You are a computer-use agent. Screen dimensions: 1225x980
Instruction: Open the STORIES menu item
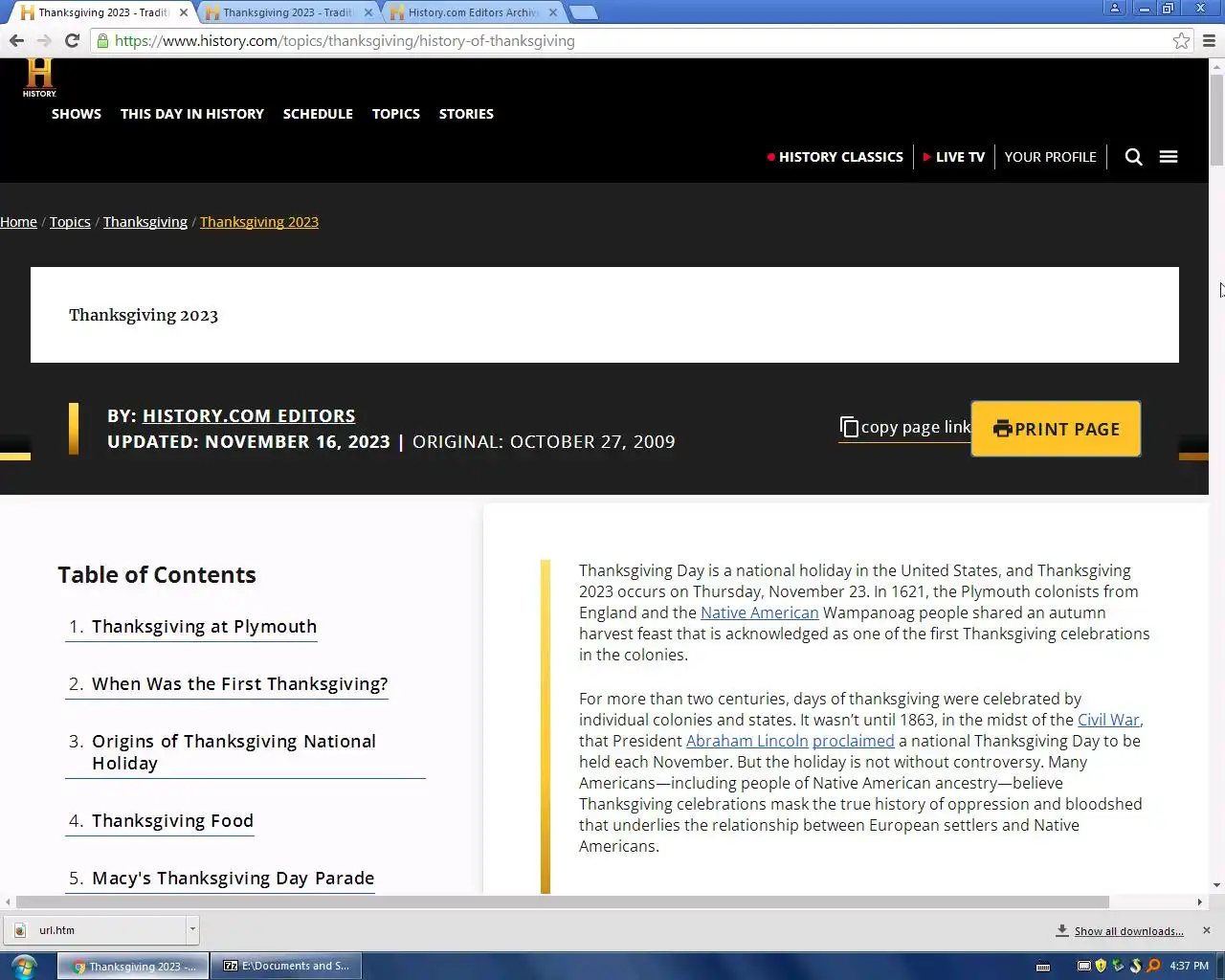click(466, 114)
